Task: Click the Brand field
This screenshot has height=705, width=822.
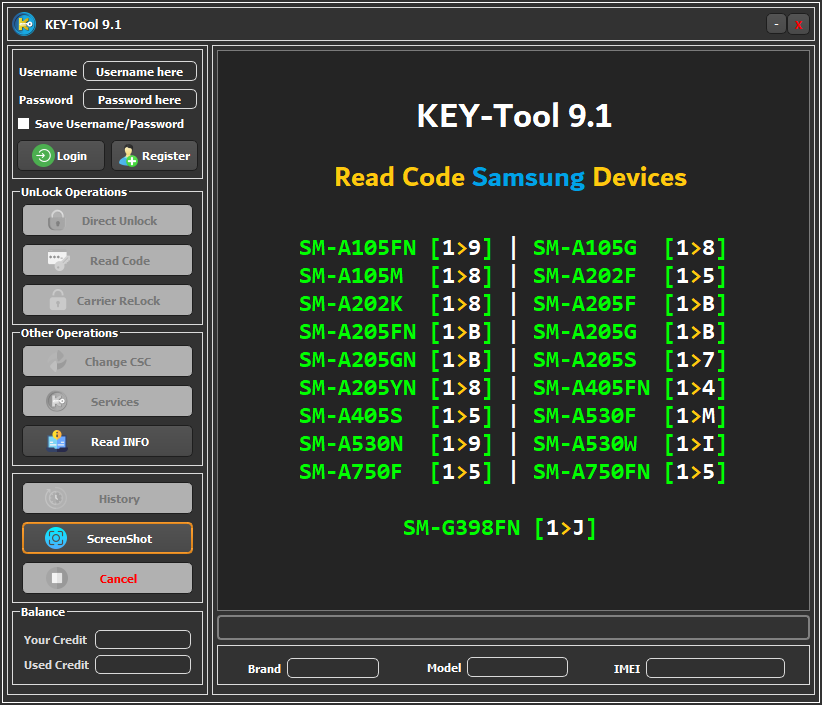Action: point(333,668)
